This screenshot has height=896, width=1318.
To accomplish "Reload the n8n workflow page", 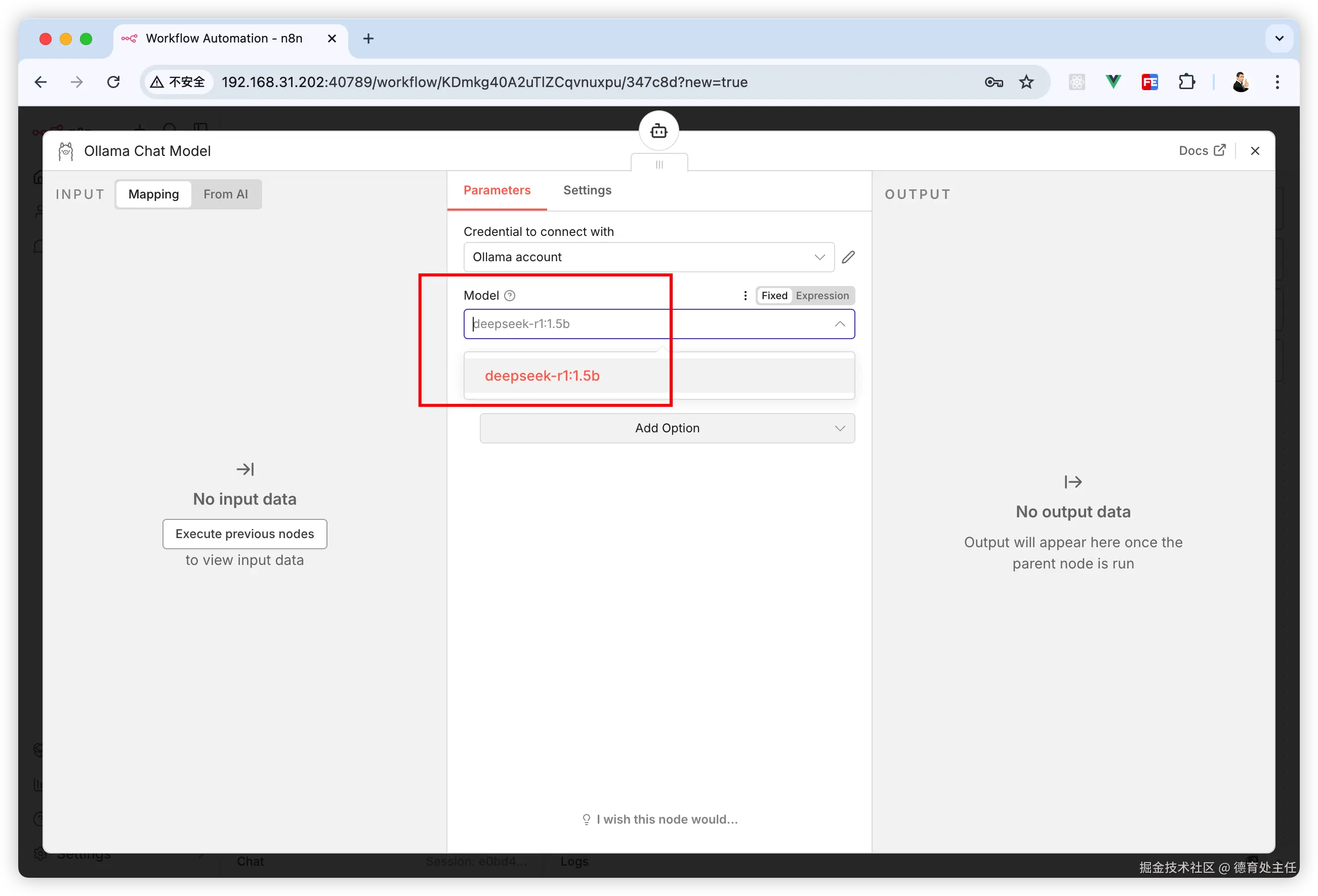I will tap(113, 82).
